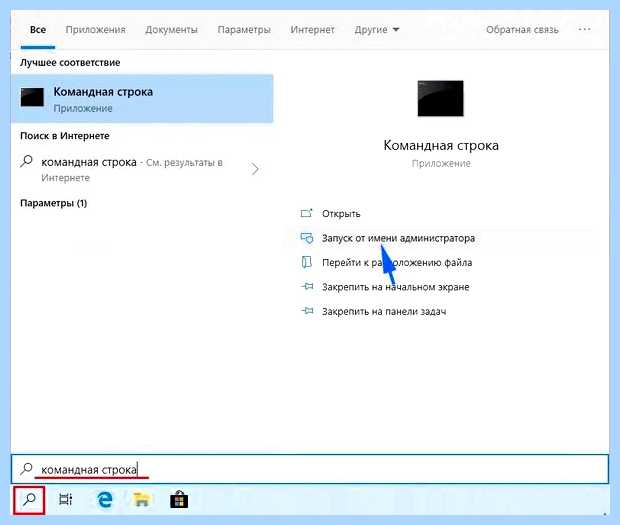This screenshot has height=525, width=620.
Task: Click the Поиск в Интернете heading
Action: point(64,136)
